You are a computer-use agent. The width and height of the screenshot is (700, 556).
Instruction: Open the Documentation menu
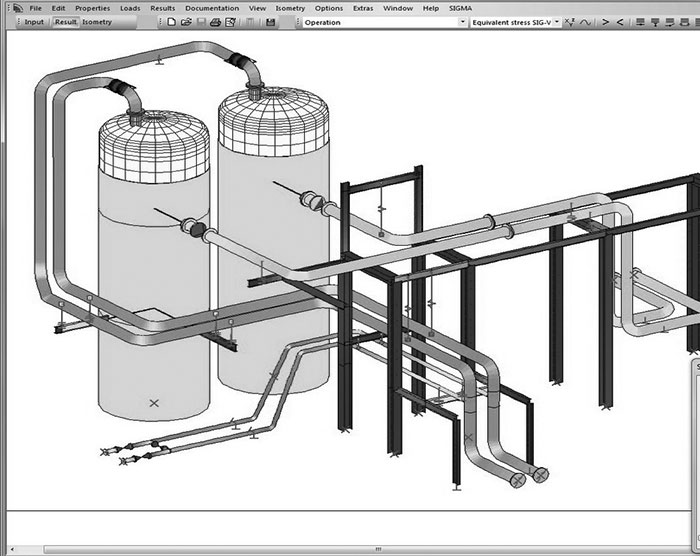pyautogui.click(x=212, y=8)
